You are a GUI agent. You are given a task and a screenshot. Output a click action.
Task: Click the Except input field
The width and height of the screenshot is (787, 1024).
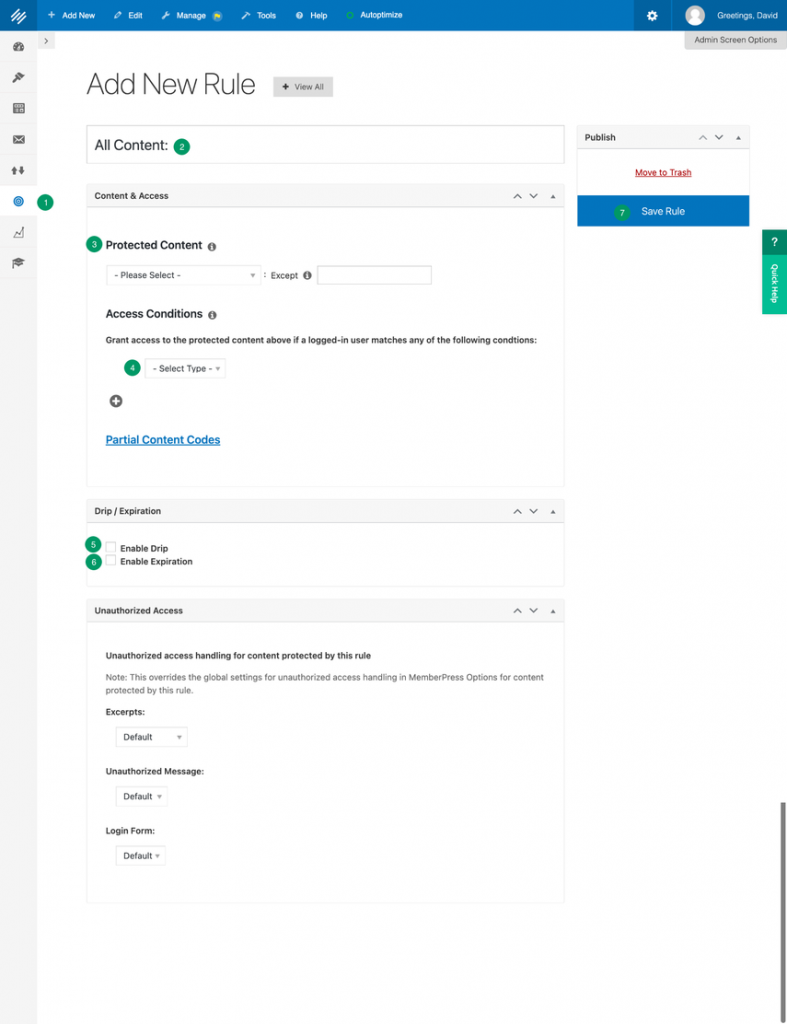(374, 275)
